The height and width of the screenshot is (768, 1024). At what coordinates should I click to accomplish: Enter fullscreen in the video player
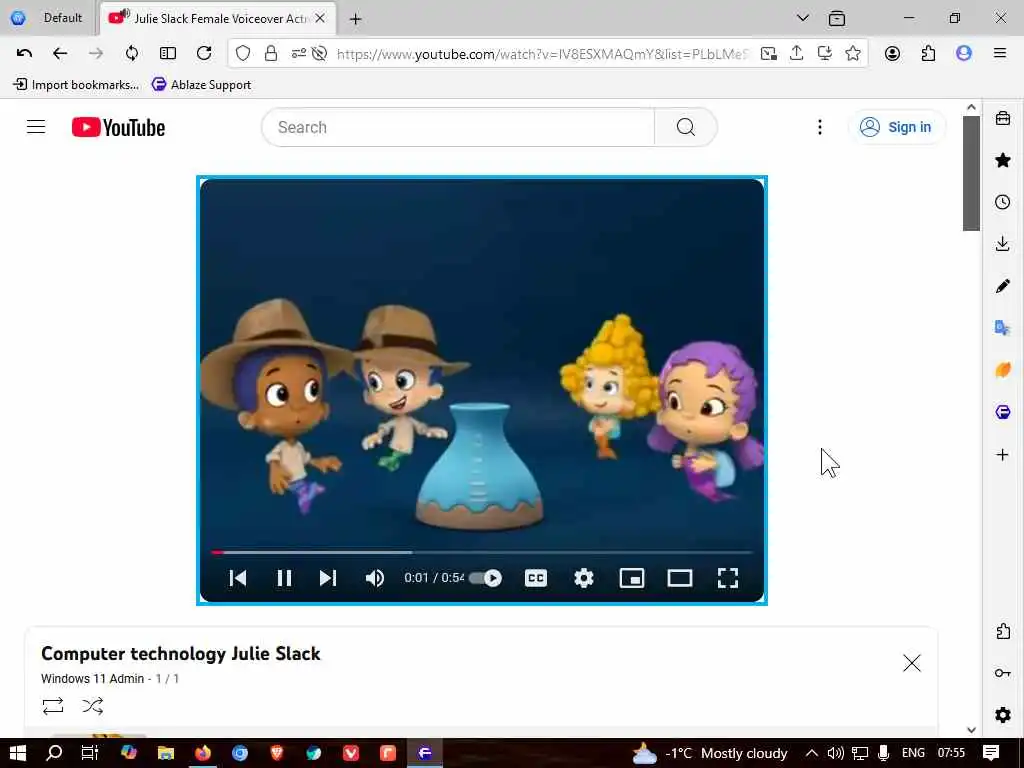point(728,578)
